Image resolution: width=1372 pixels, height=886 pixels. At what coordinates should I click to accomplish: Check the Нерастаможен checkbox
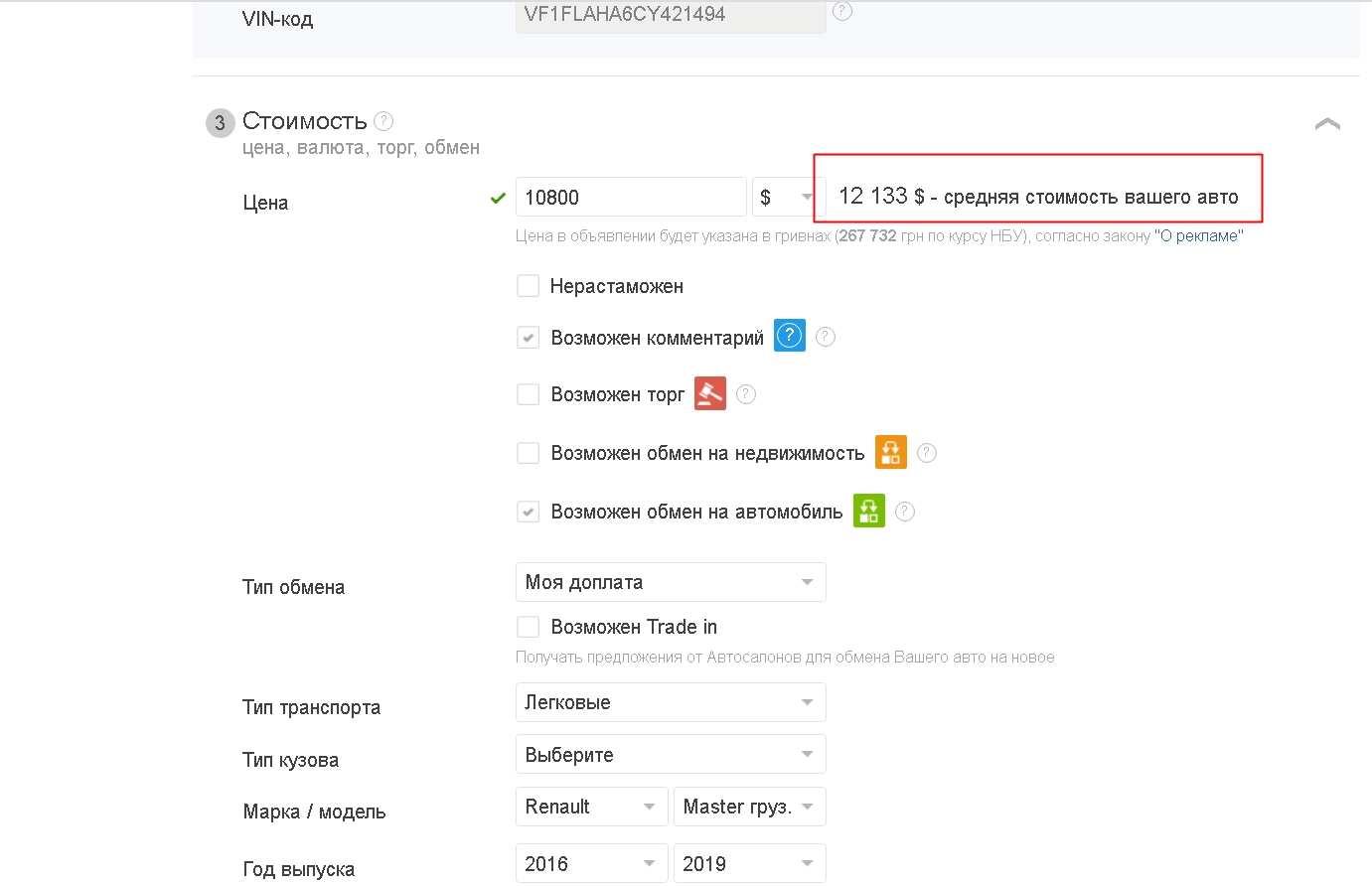pyautogui.click(x=529, y=286)
